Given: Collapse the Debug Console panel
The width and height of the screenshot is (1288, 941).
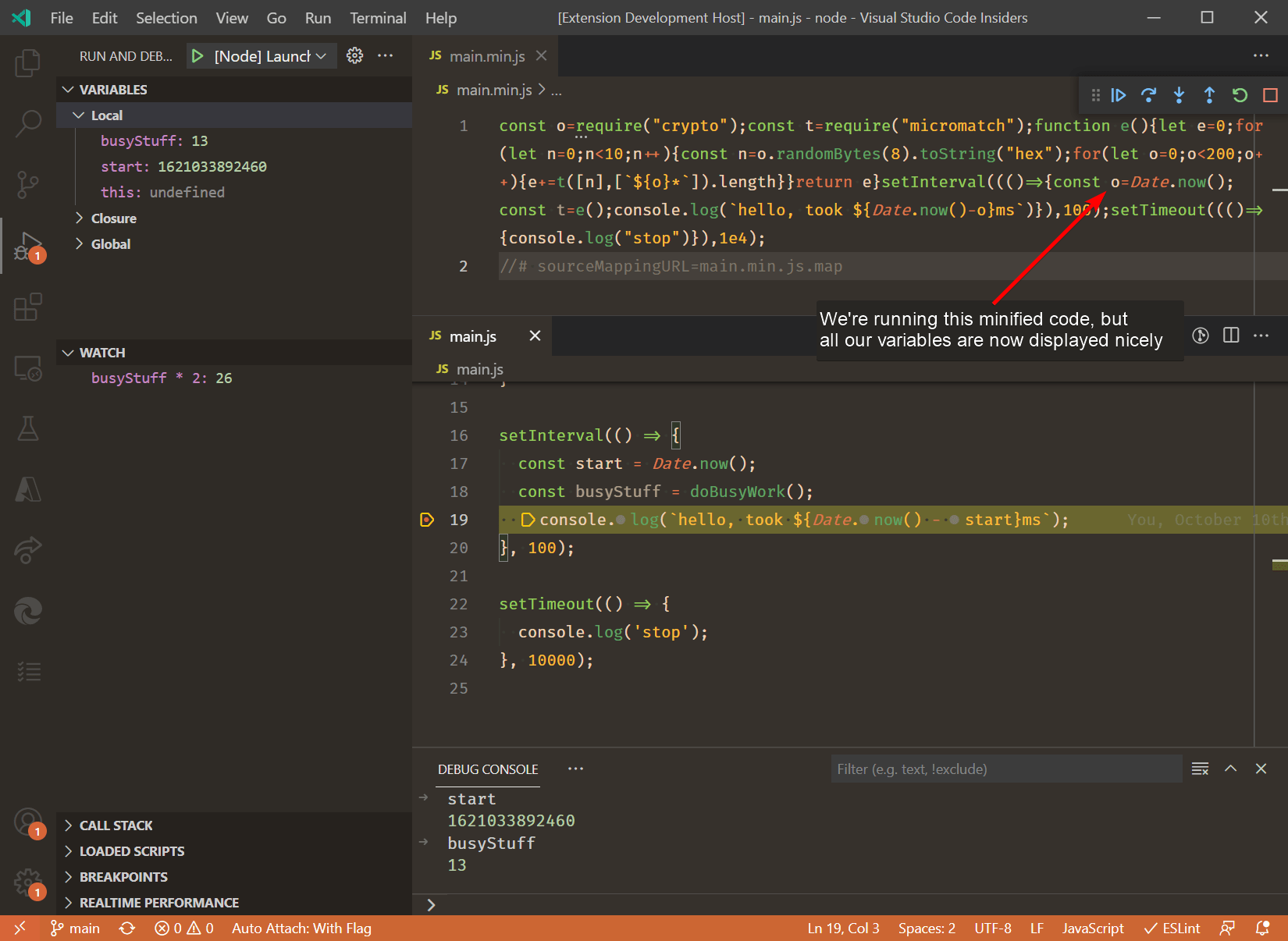Looking at the screenshot, I should pos(1231,769).
